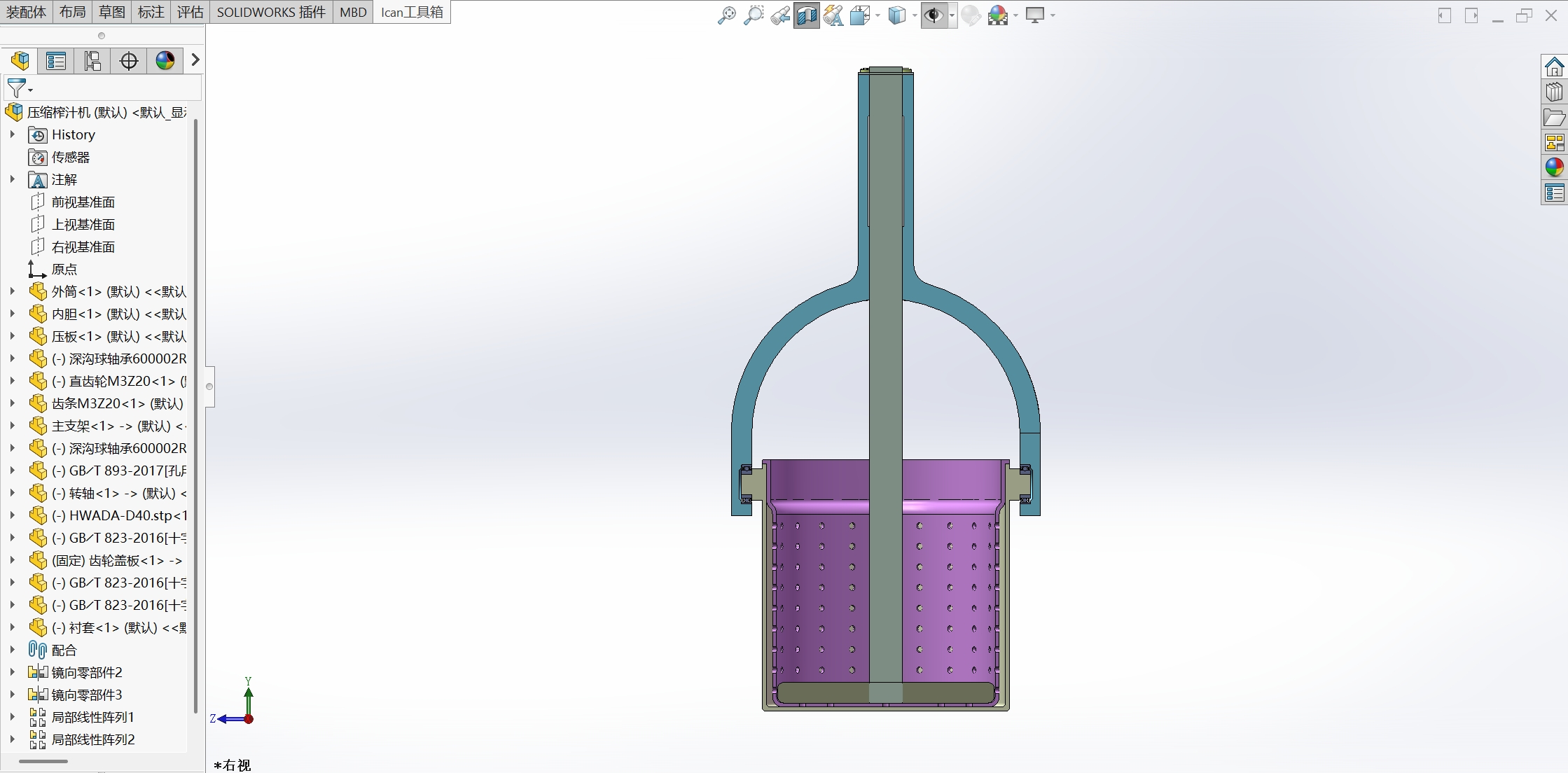Expand the History folder
1568x773 pixels.
pyautogui.click(x=12, y=134)
